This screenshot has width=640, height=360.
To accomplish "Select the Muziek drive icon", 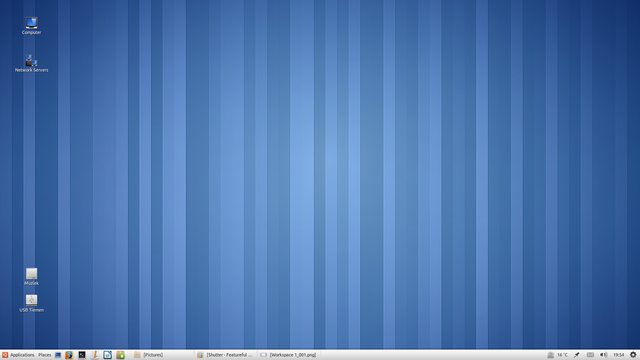I will [x=31, y=276].
